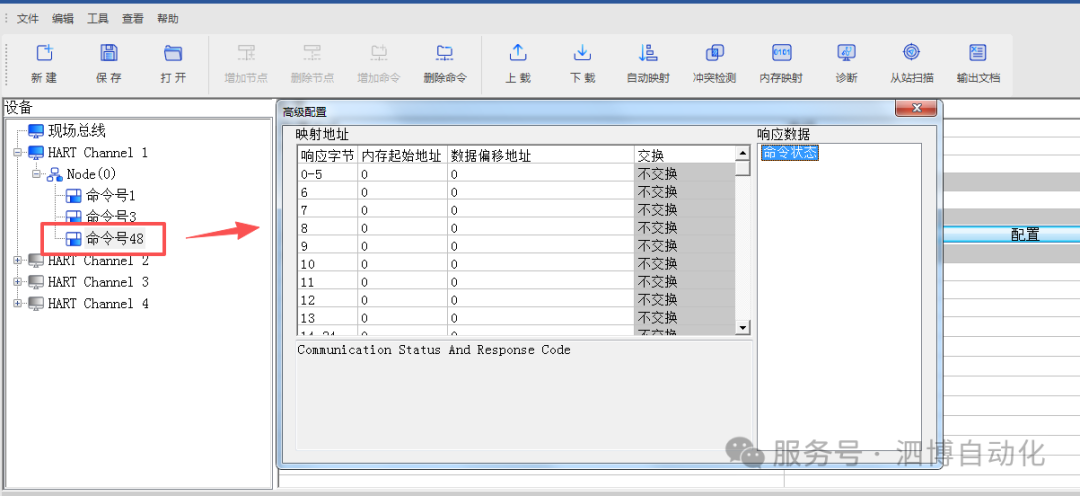This screenshot has height=496, width=1080.
Task: Click the 新建 (New) toolbar icon
Action: coord(44,53)
